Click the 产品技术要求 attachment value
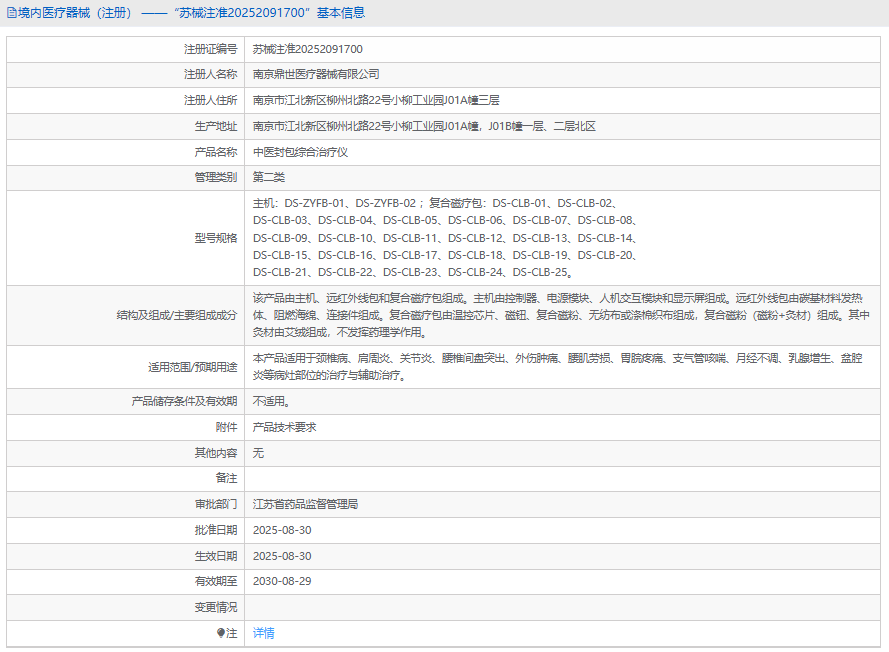The width and height of the screenshot is (889, 652). 285,427
